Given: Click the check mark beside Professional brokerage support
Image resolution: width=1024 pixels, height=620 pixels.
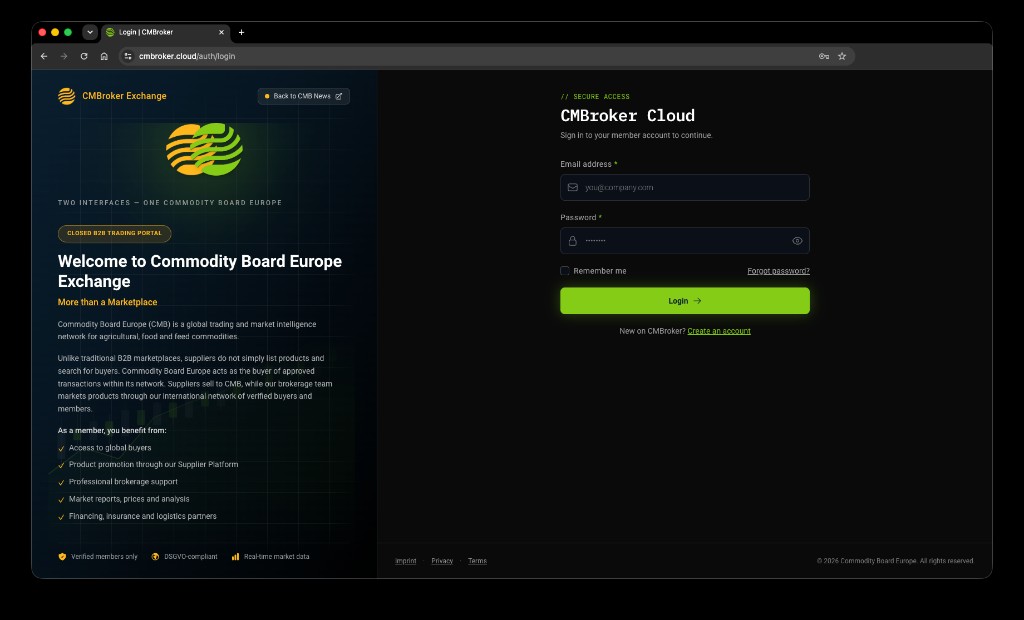Looking at the screenshot, I should [61, 482].
